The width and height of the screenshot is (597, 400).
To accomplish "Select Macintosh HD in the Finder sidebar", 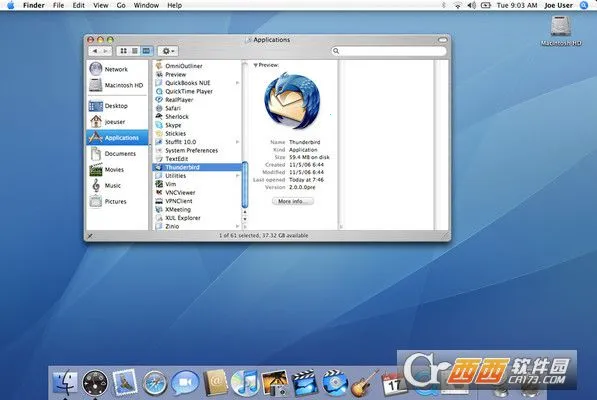I will (x=117, y=85).
